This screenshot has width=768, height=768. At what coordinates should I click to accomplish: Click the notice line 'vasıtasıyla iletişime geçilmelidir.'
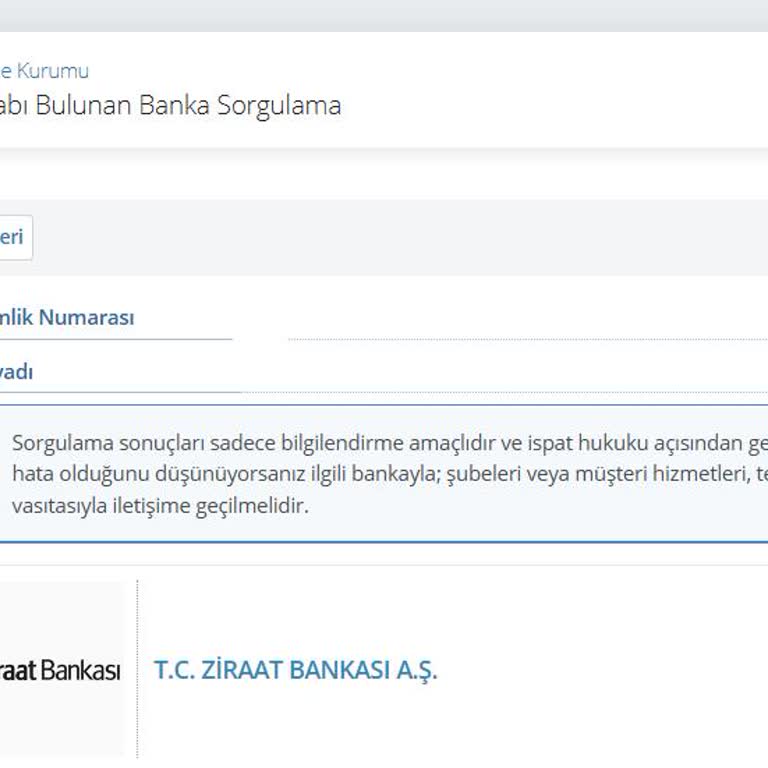coord(161,505)
